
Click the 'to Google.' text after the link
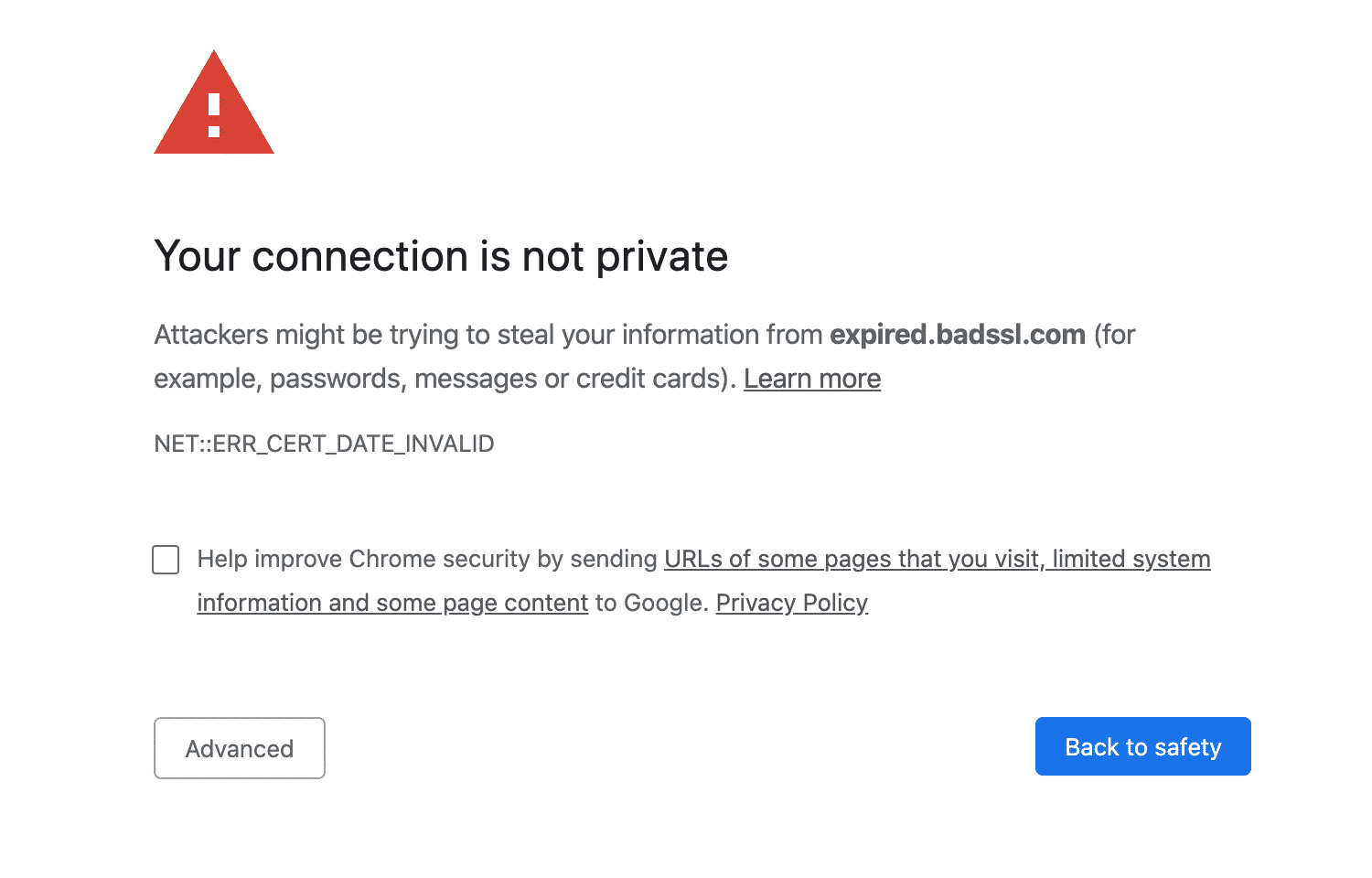point(651,603)
